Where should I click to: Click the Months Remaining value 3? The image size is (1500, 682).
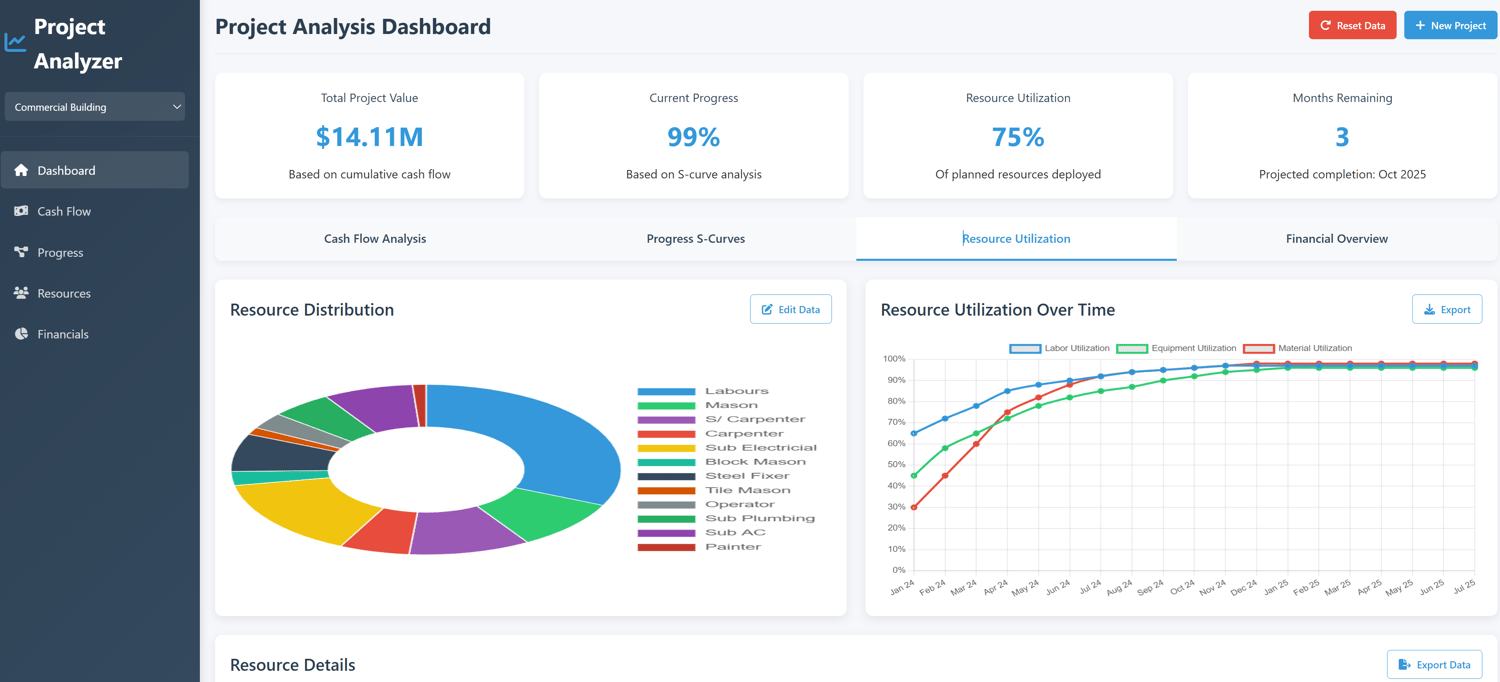pos(1342,136)
